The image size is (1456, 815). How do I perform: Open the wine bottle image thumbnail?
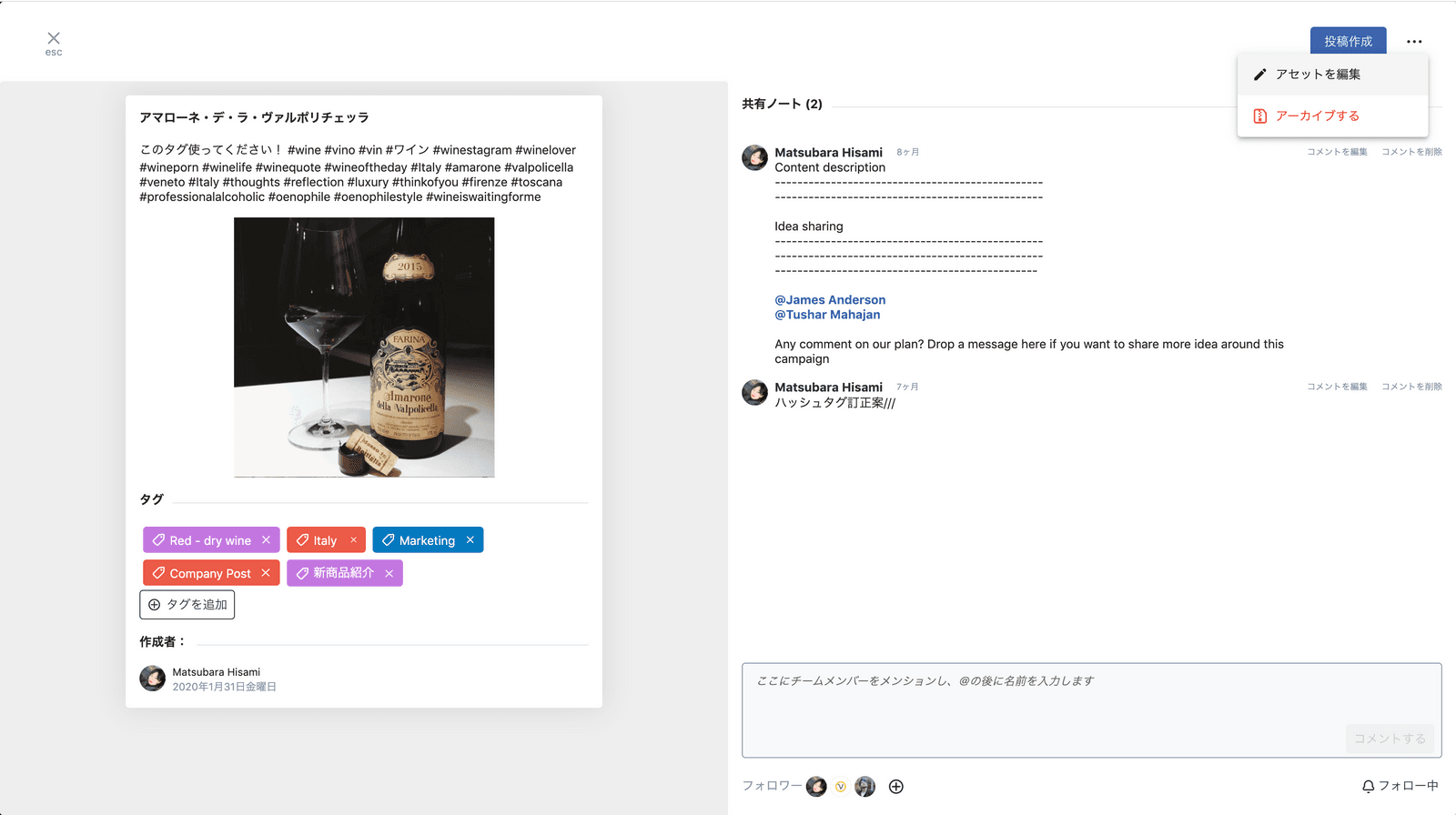tap(364, 347)
